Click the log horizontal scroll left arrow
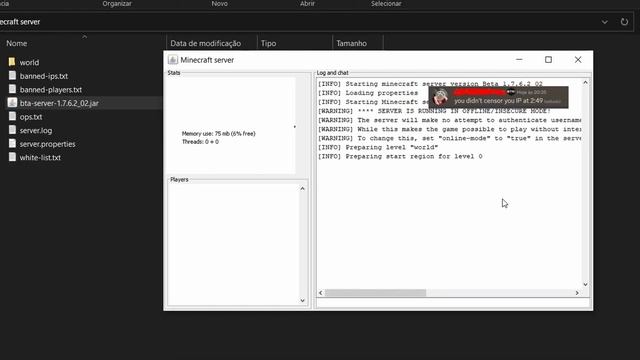640x360 pixels. 320,293
